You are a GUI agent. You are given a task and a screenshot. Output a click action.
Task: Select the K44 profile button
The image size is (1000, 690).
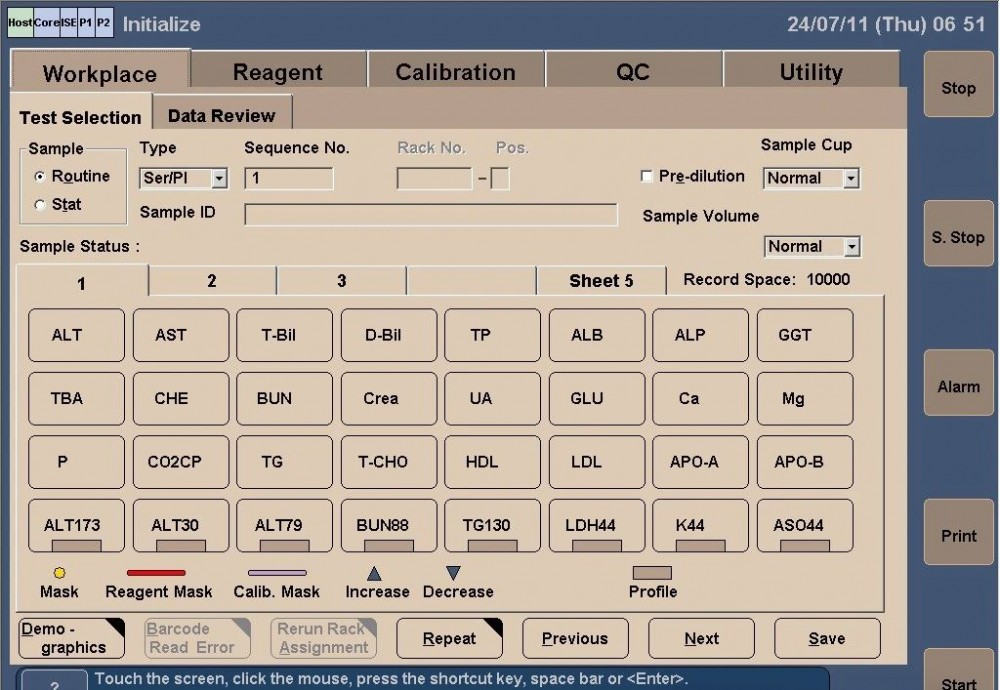(x=700, y=525)
